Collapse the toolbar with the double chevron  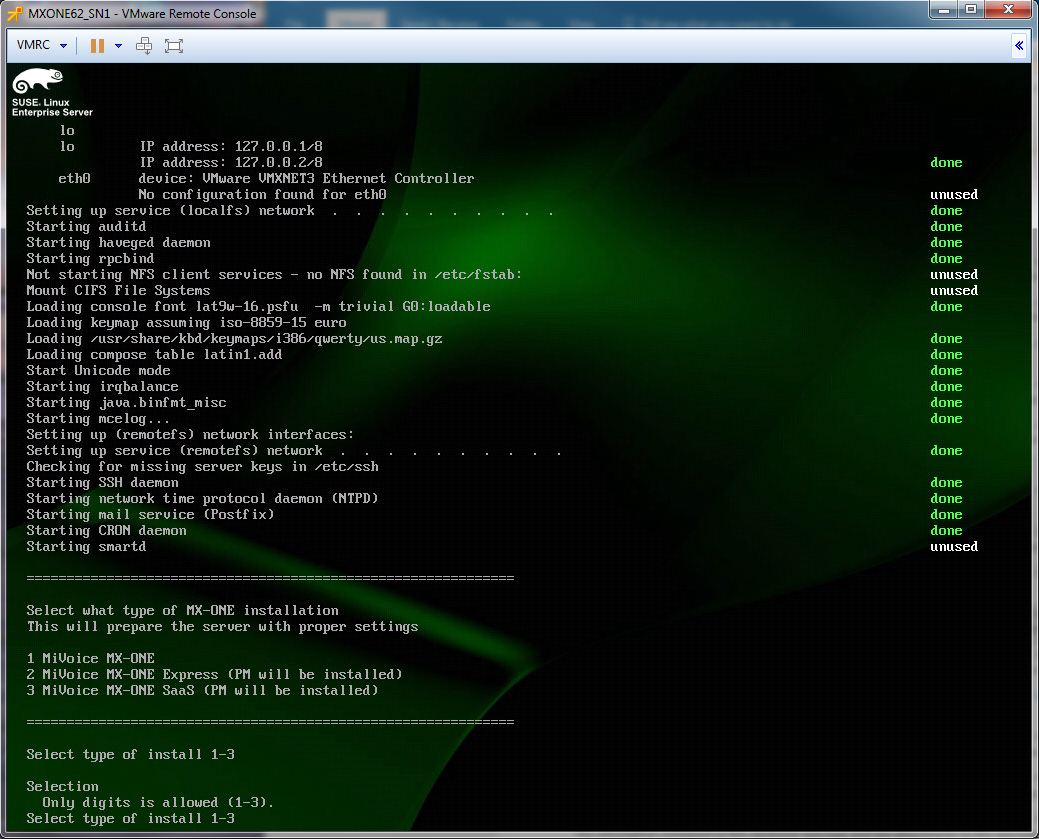click(1018, 46)
